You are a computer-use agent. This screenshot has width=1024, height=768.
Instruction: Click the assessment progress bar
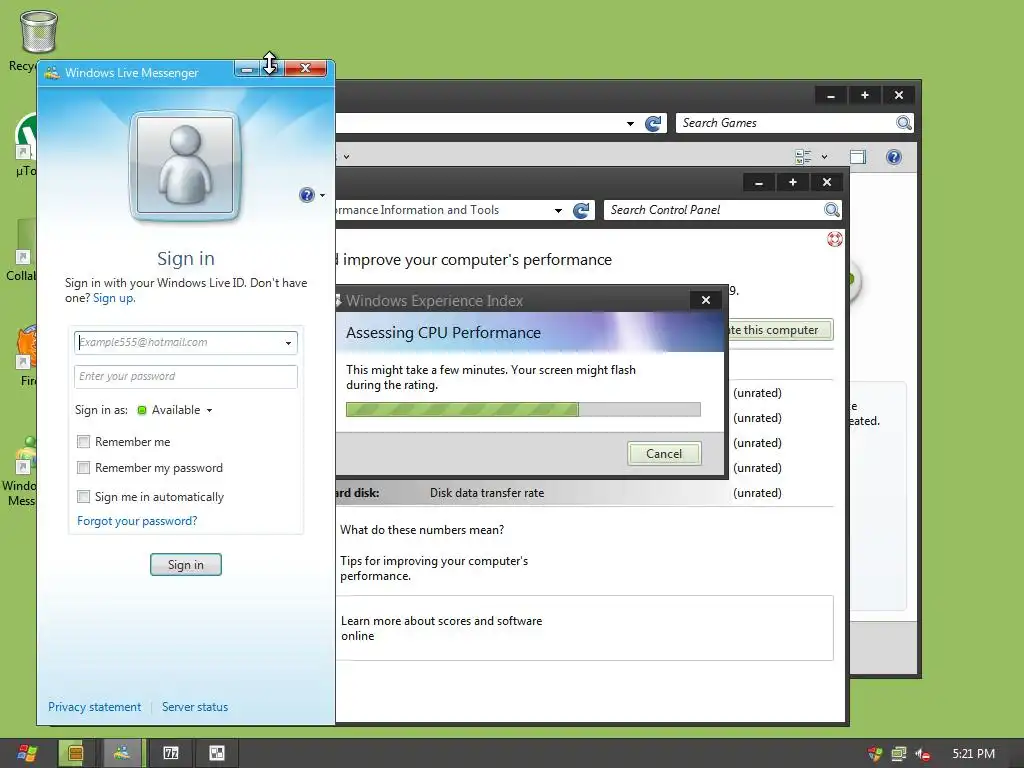pyautogui.click(x=523, y=409)
